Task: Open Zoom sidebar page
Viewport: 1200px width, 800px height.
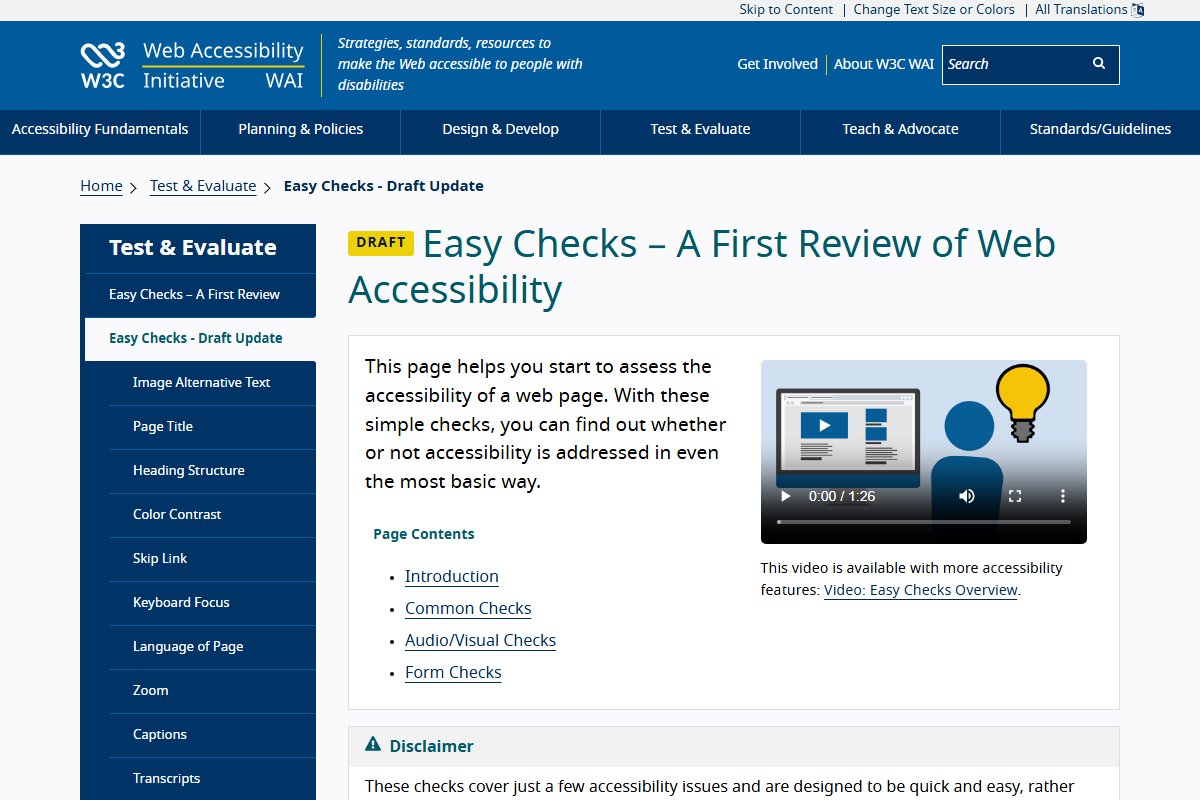Action: click(212, 691)
